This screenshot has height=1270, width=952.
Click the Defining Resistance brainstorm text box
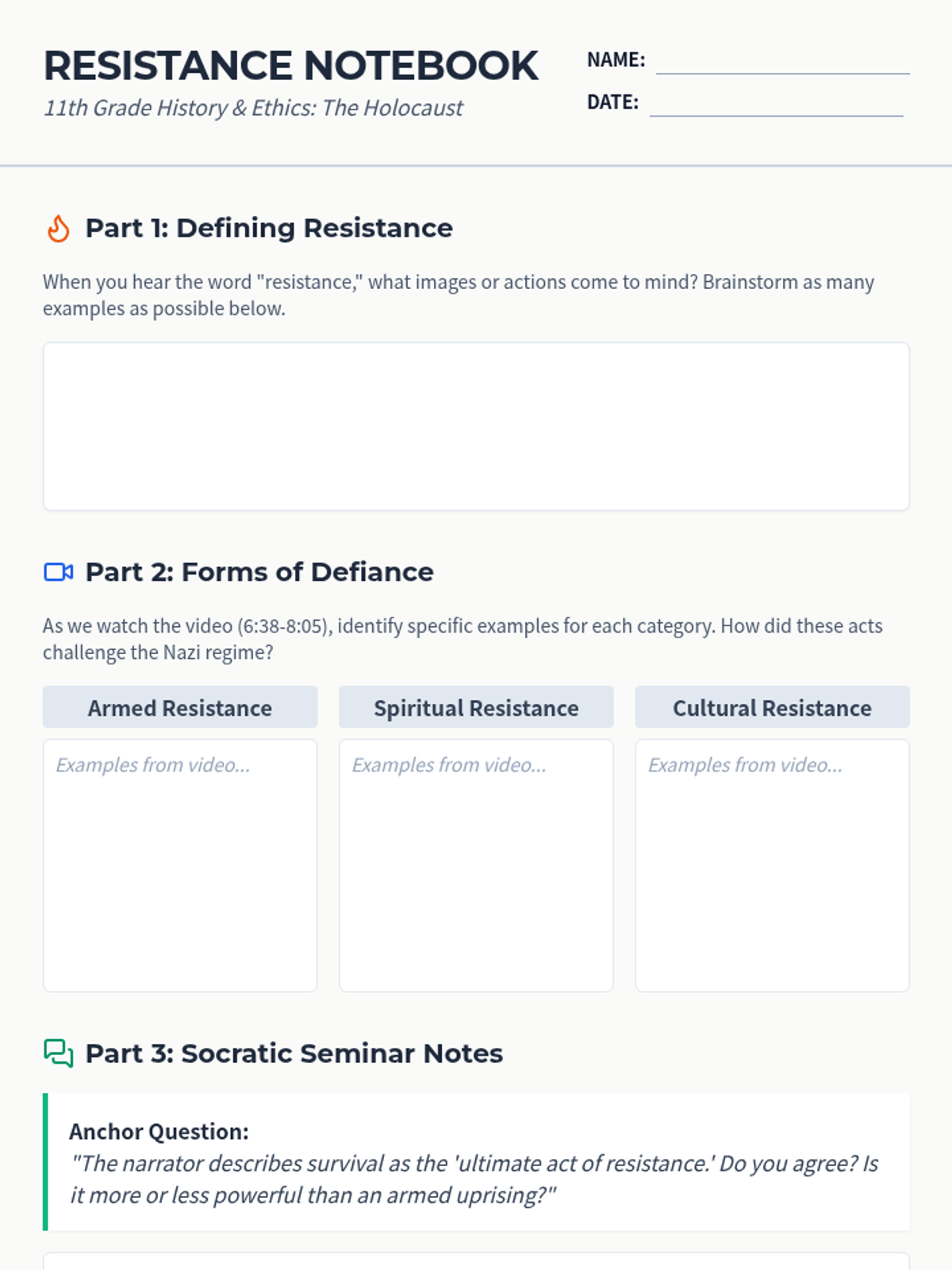coord(476,426)
